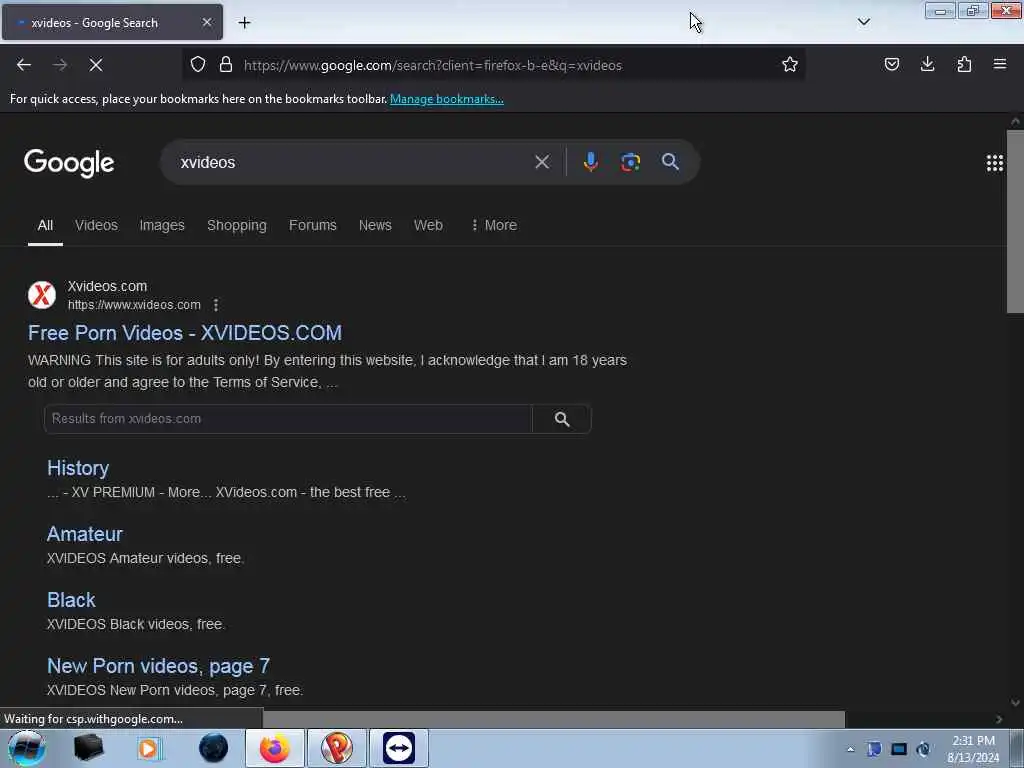Select the All results tab
1024x768 pixels.
[x=45, y=225]
